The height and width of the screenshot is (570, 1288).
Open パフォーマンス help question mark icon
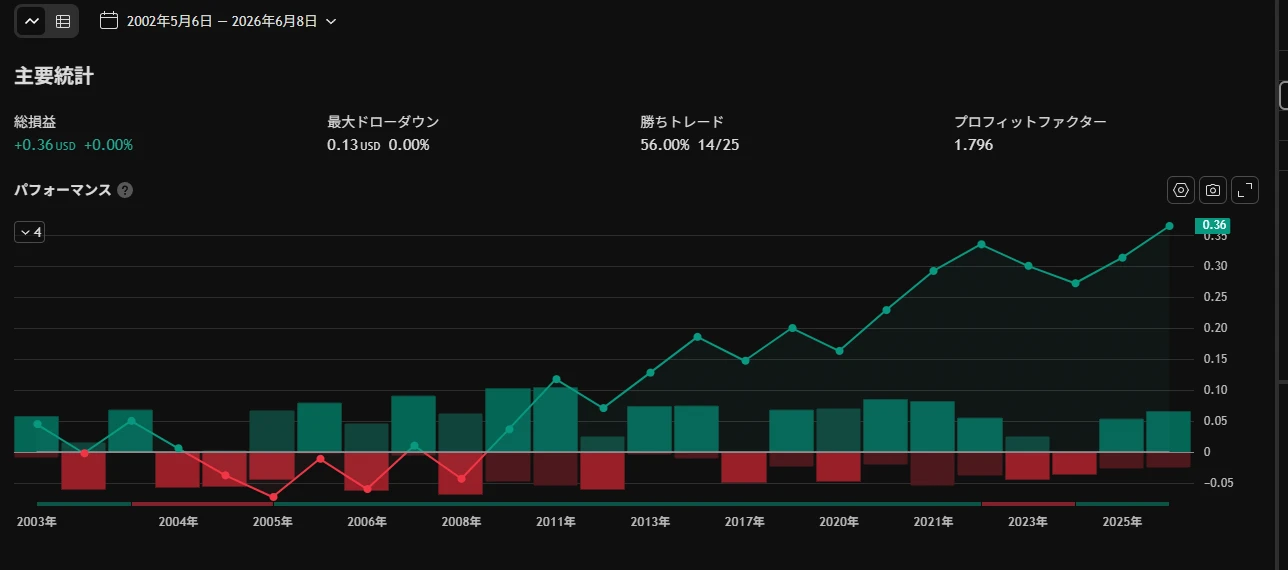[125, 190]
